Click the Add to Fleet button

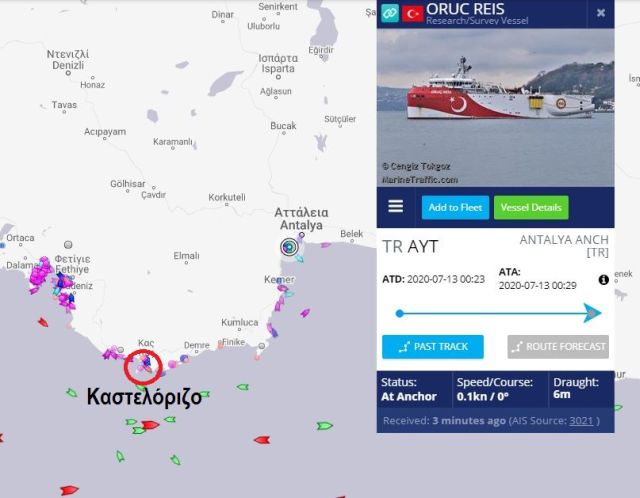pyautogui.click(x=455, y=207)
